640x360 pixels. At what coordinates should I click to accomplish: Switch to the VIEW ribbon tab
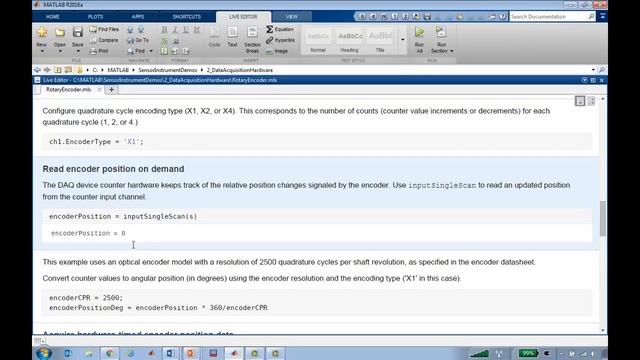tap(291, 17)
